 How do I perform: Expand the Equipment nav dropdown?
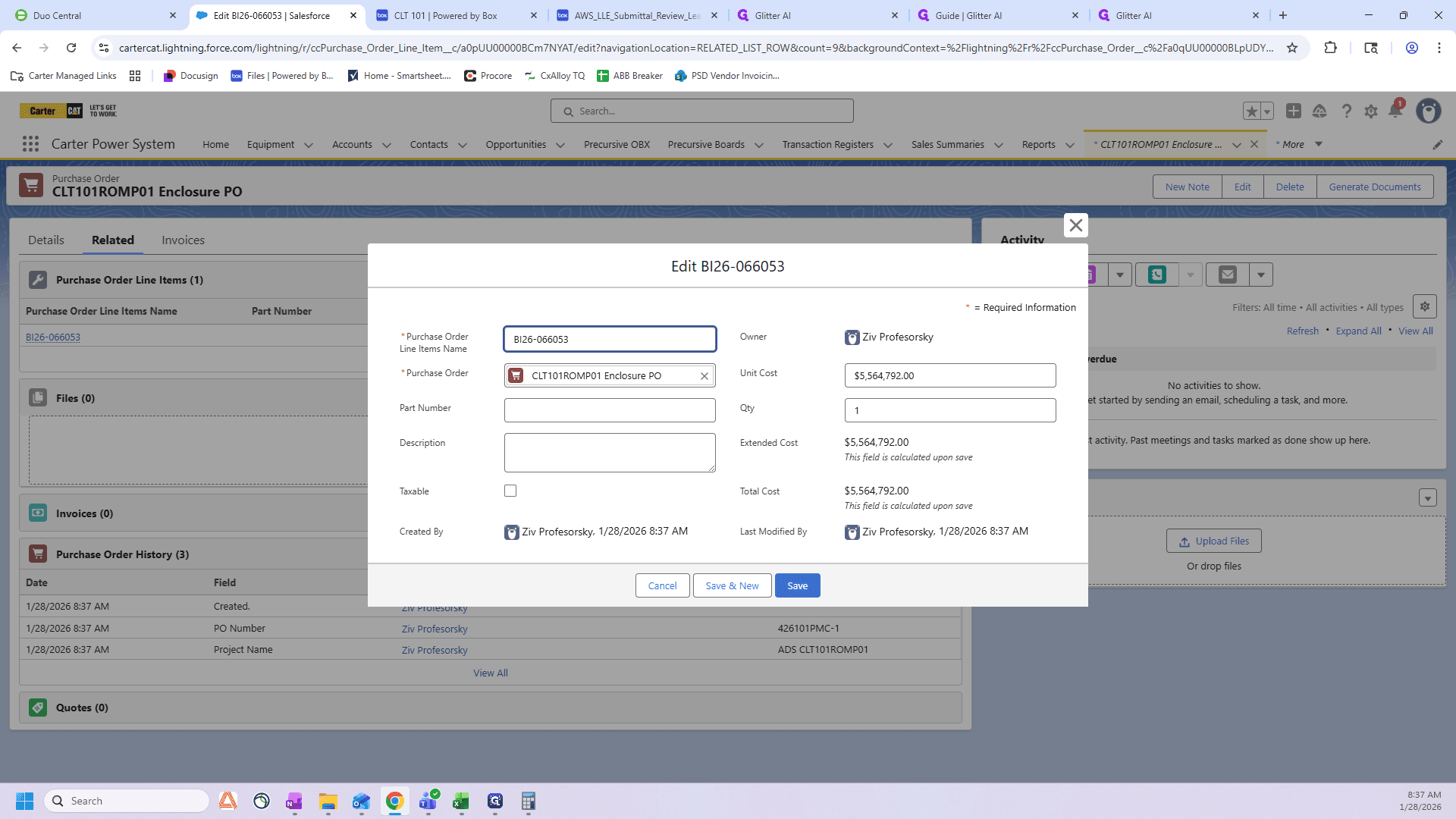(309, 145)
